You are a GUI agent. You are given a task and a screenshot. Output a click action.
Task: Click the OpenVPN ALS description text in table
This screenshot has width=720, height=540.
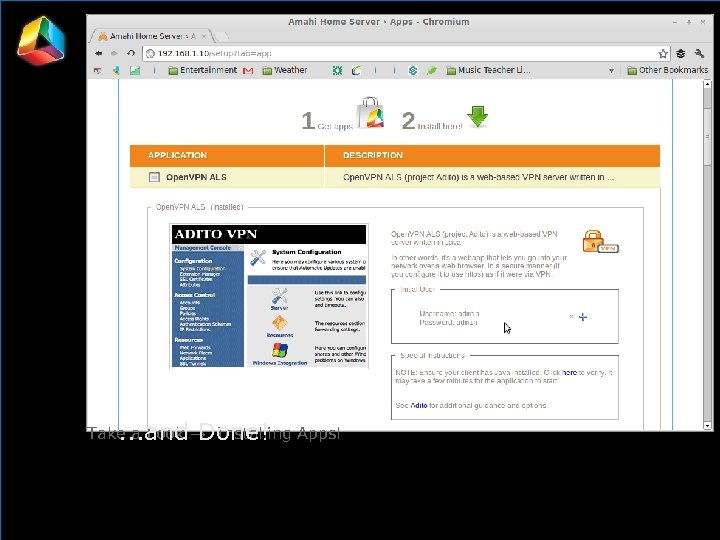pyautogui.click(x=478, y=177)
